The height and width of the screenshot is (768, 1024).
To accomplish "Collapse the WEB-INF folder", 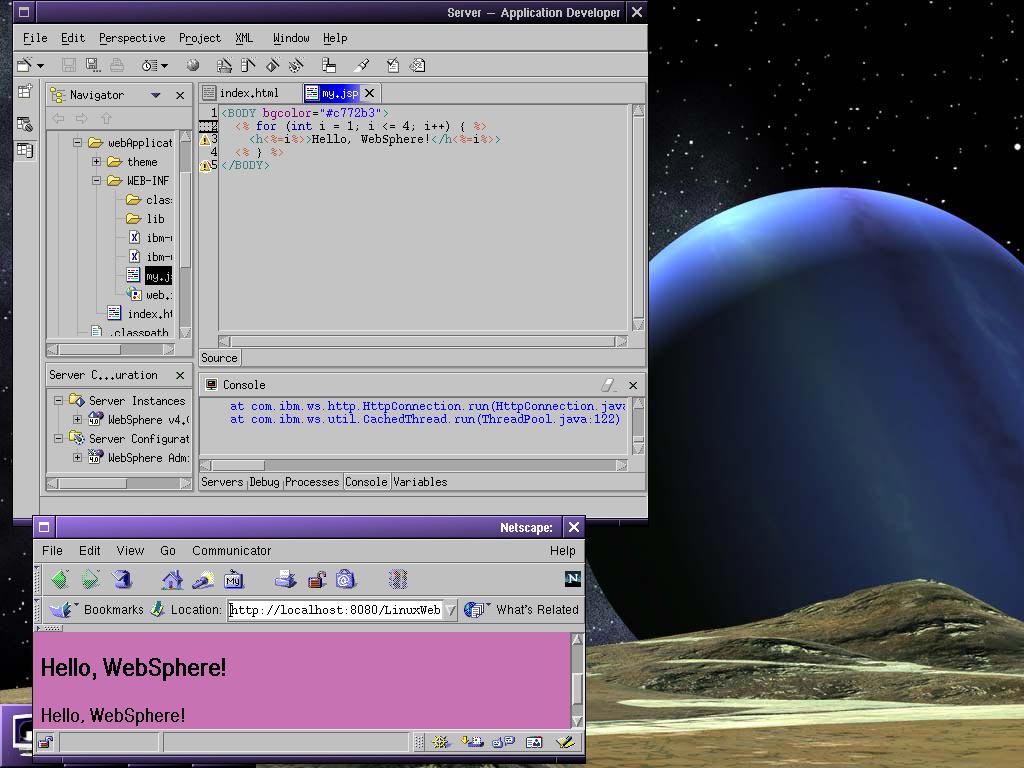I will [x=96, y=180].
